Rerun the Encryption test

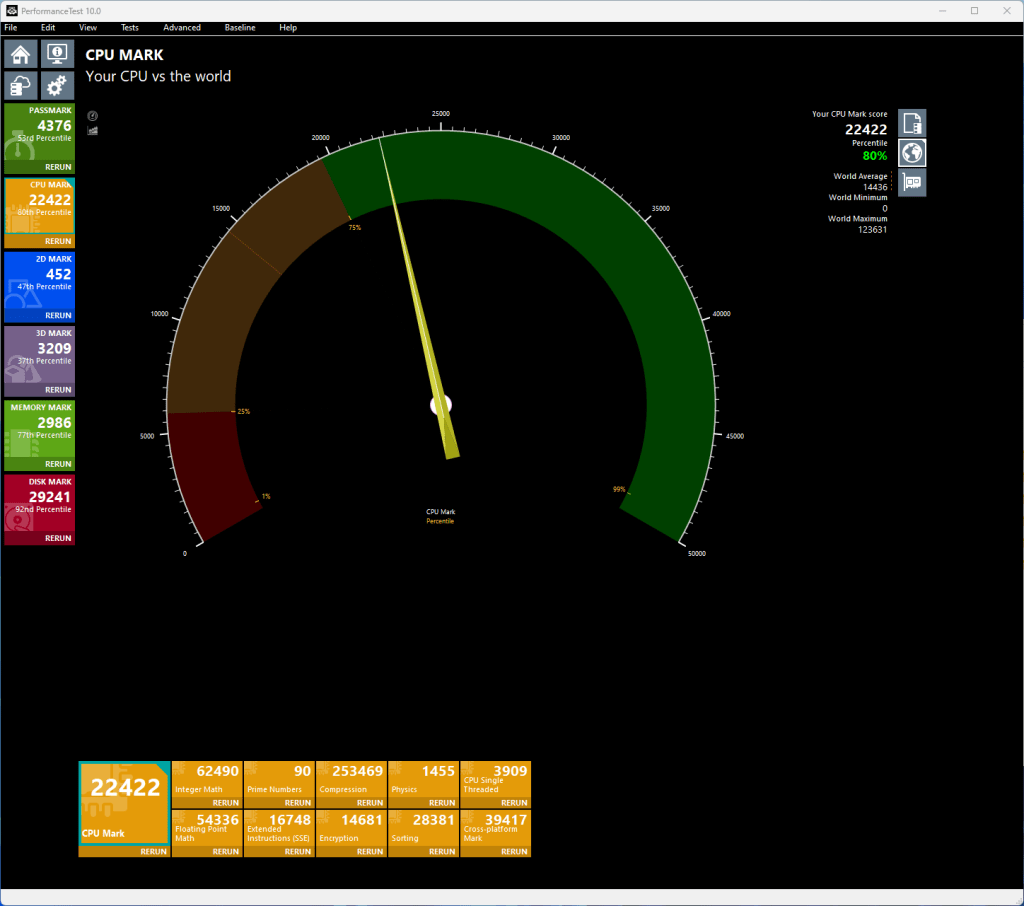[x=370, y=852]
